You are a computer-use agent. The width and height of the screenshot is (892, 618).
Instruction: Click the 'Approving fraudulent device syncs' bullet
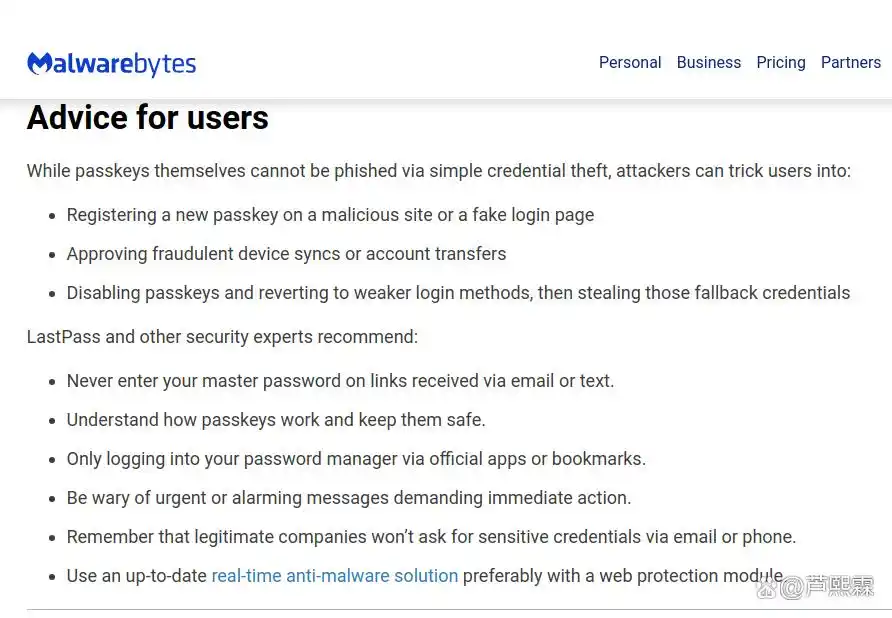286,254
